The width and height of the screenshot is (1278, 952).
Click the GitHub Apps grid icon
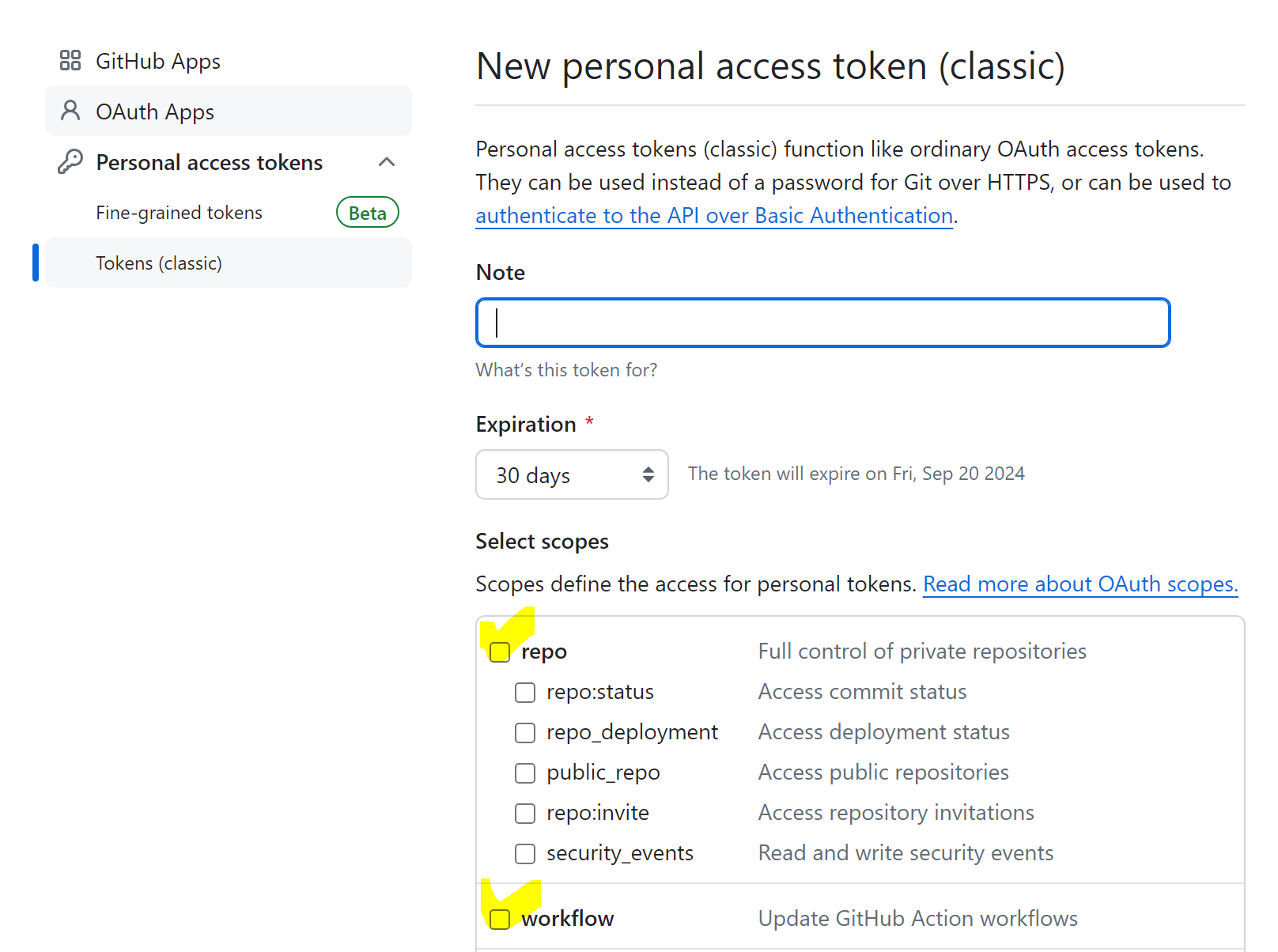coord(70,61)
